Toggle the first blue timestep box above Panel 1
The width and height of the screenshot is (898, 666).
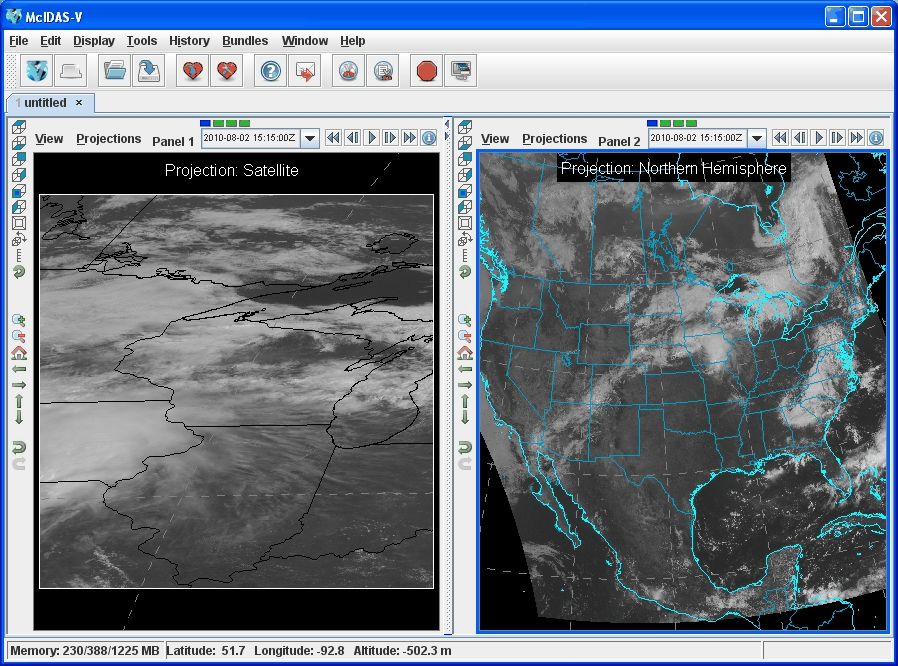[206, 123]
